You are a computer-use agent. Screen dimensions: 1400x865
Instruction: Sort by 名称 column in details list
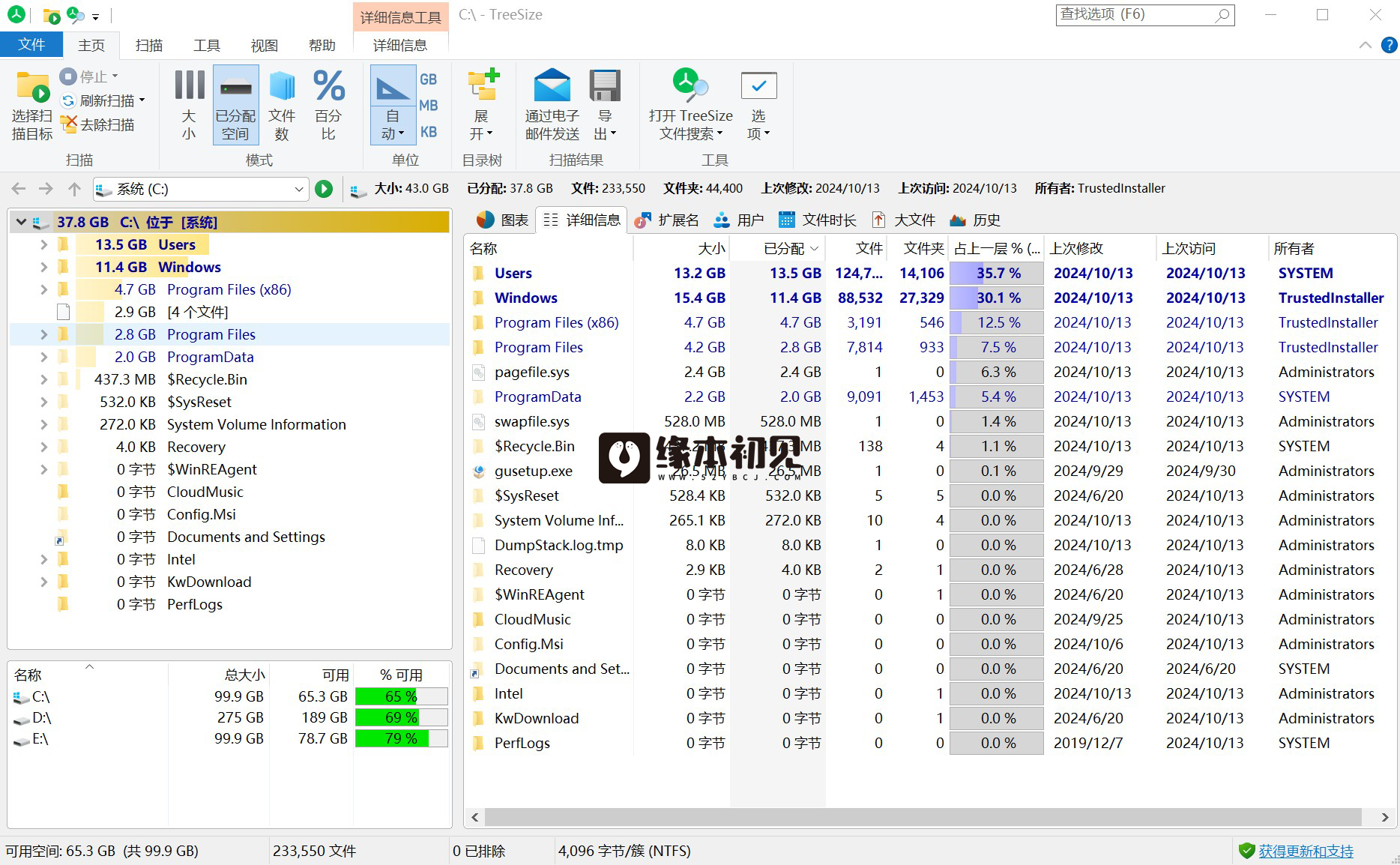(x=549, y=248)
